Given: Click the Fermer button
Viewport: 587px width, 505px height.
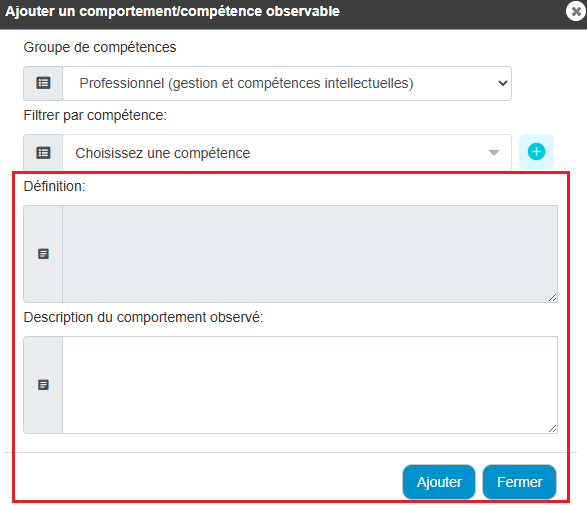Looking at the screenshot, I should click(x=519, y=482).
